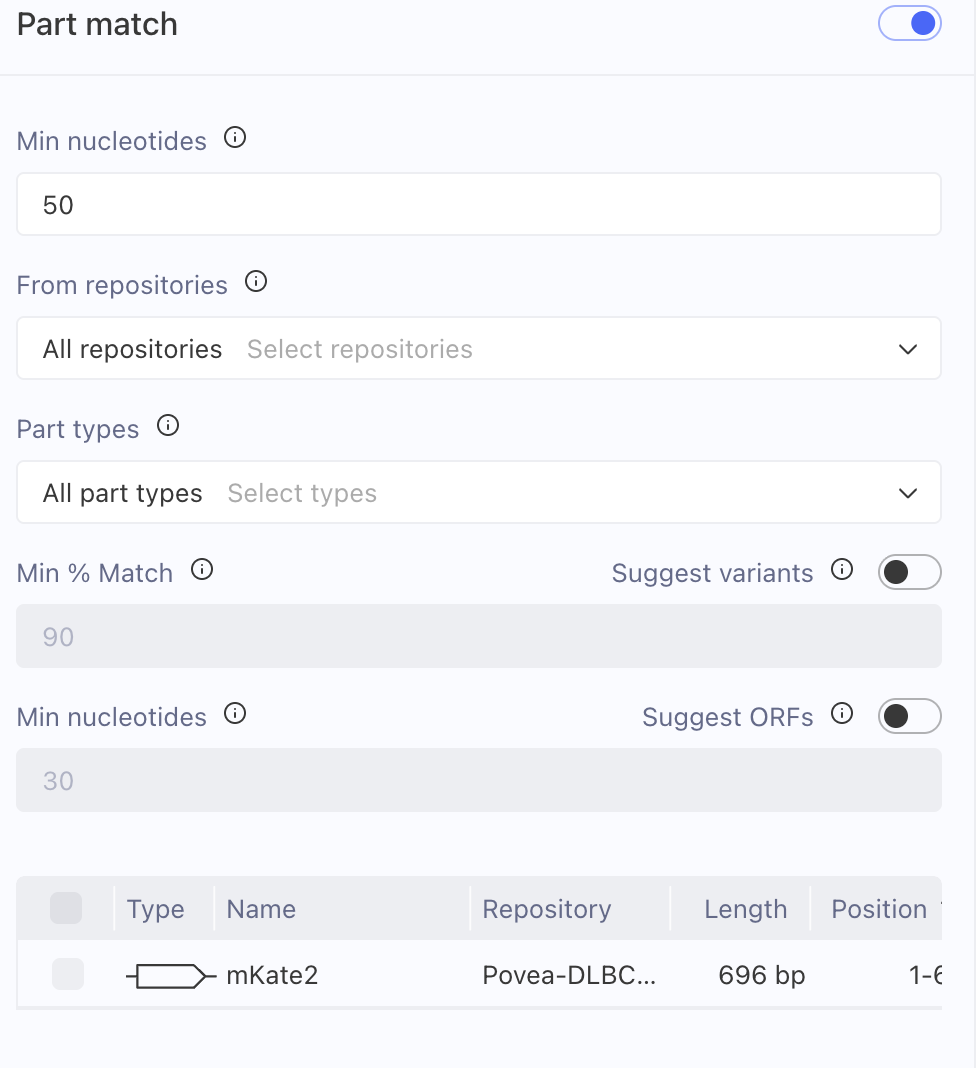Click chevron arrow of repositories selector
Viewport: 976px width, 1068px height.
click(x=908, y=349)
